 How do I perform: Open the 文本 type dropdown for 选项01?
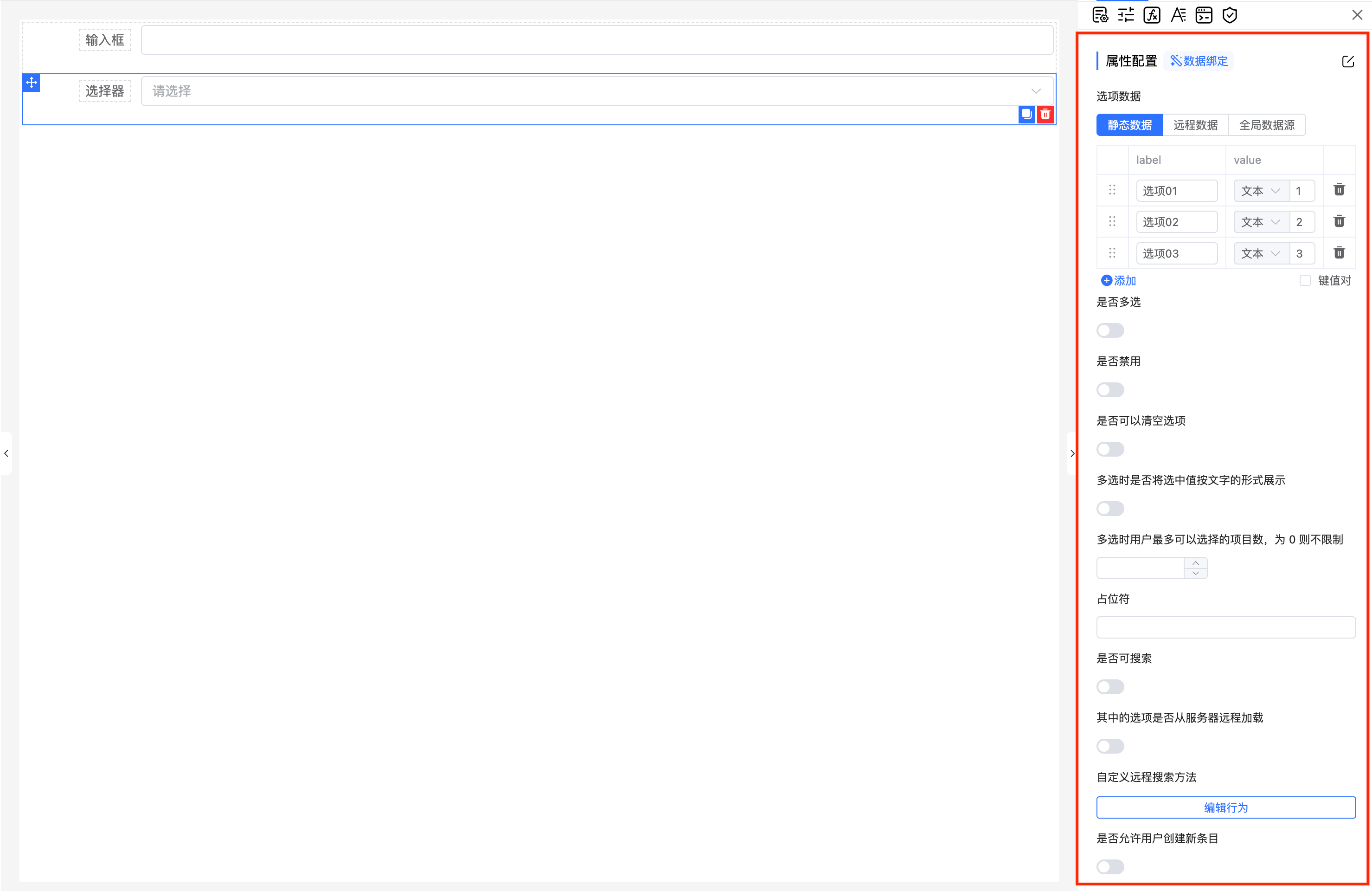coord(1261,191)
